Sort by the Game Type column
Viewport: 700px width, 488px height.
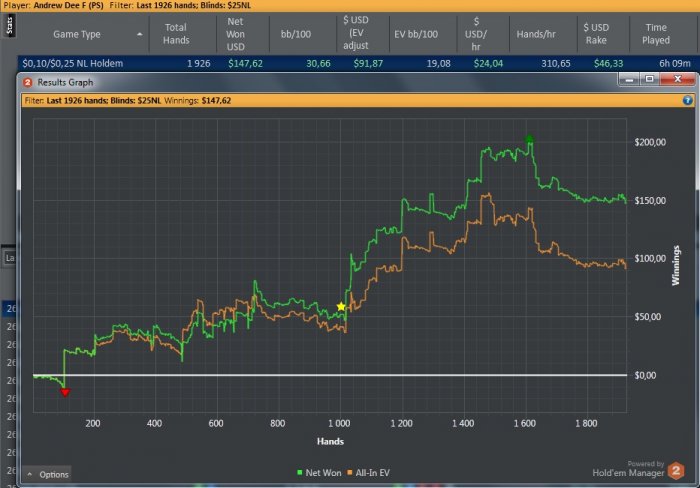pos(80,33)
